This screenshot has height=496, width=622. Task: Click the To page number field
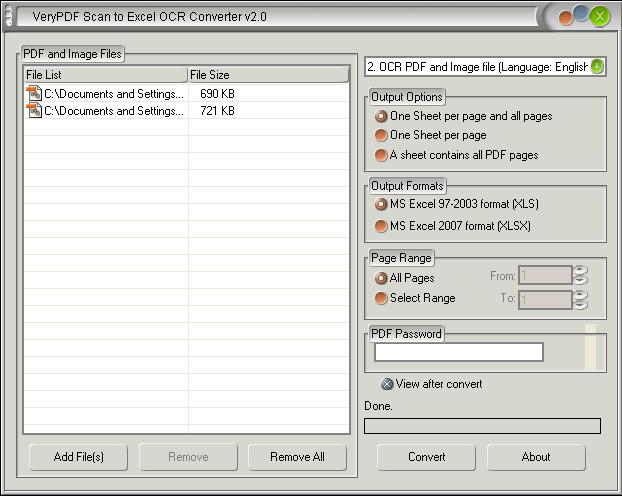point(545,300)
